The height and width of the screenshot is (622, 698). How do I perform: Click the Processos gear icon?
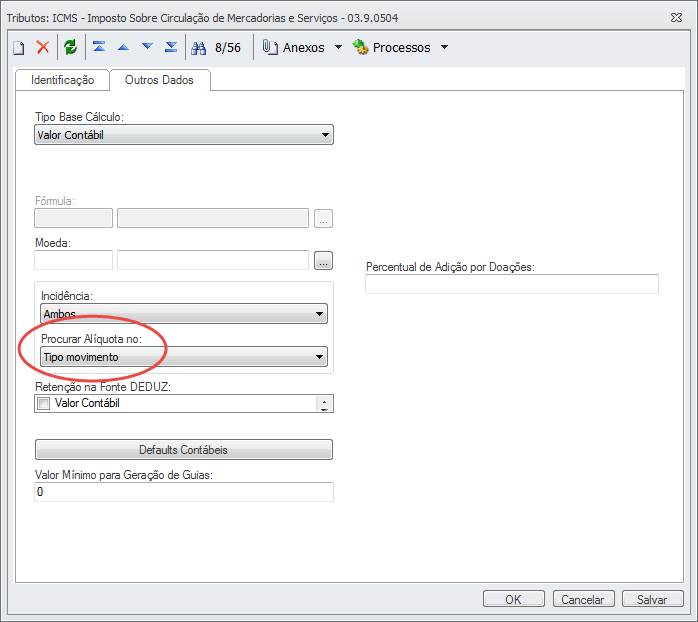point(361,47)
